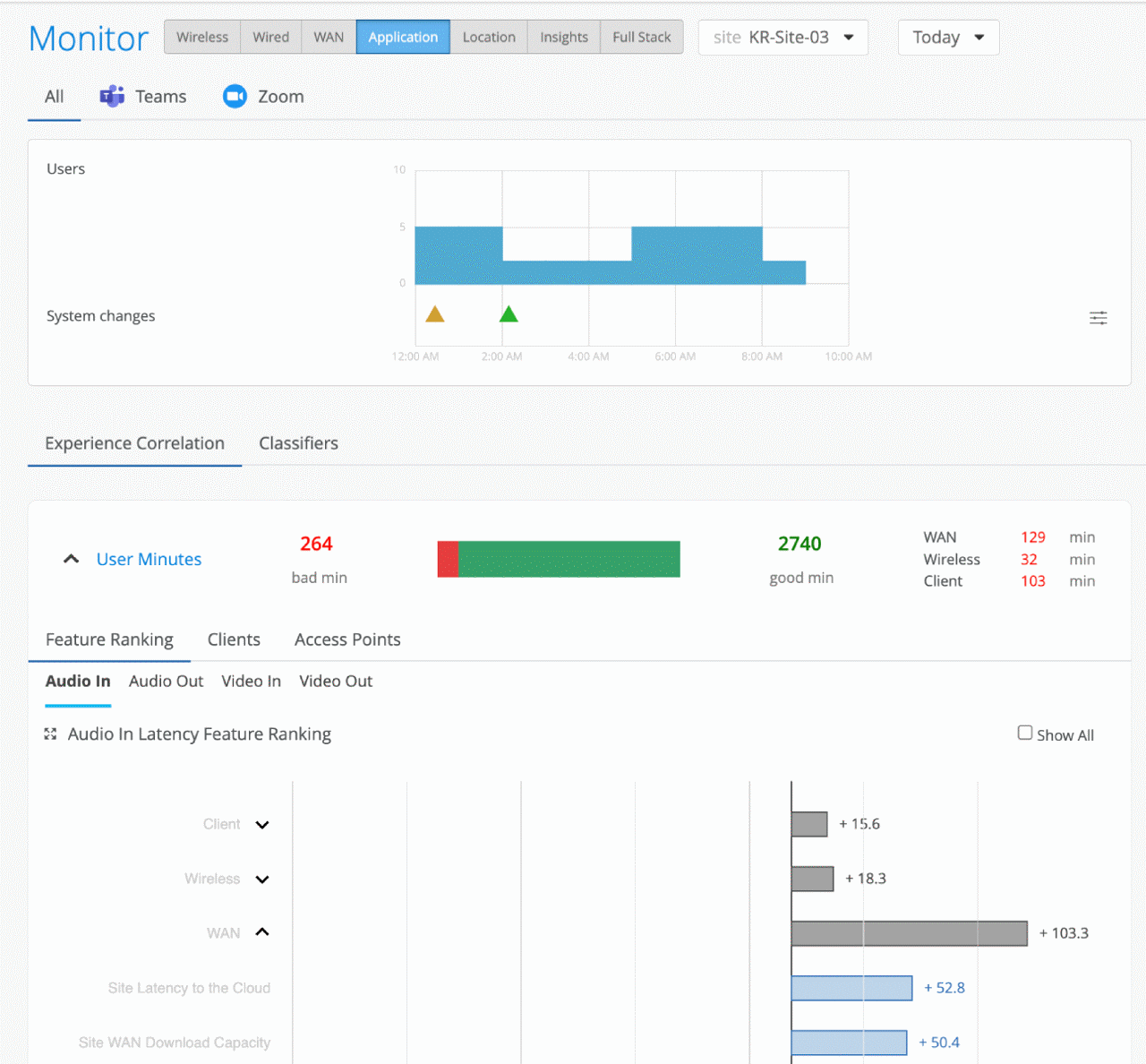Switch to the Classifiers tab
1146x1064 pixels.
(x=298, y=443)
